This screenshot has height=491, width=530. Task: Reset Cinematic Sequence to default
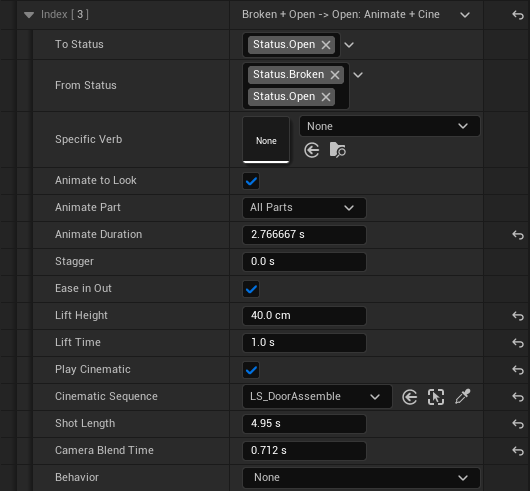pos(518,397)
